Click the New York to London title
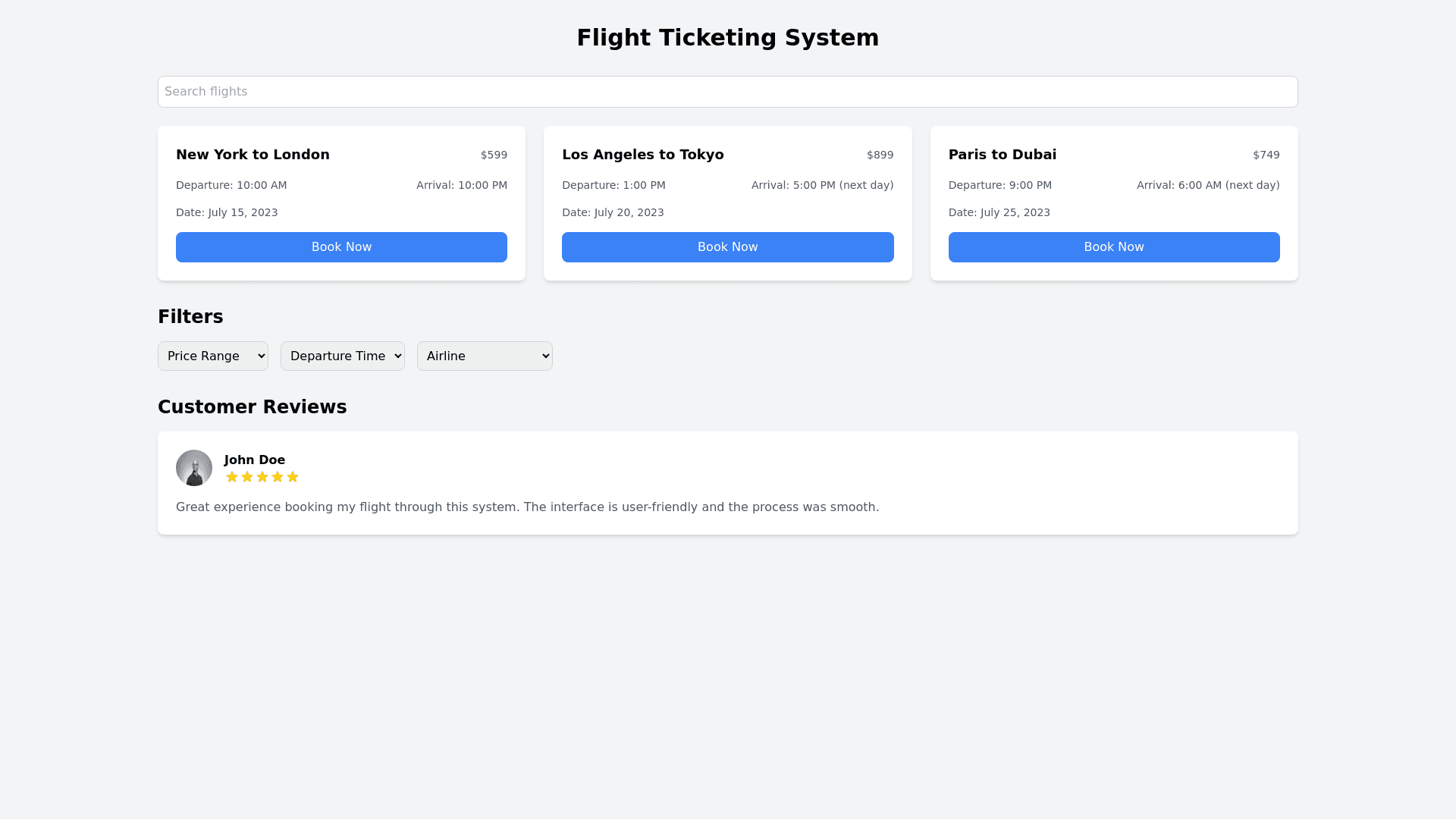The width and height of the screenshot is (1456, 819). (x=253, y=155)
